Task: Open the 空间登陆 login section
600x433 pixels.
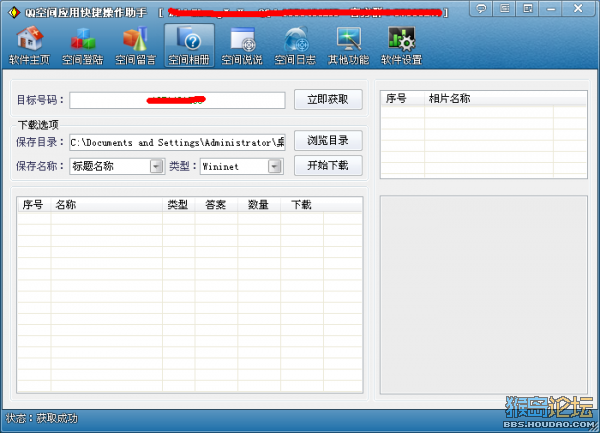Action: [x=83, y=45]
